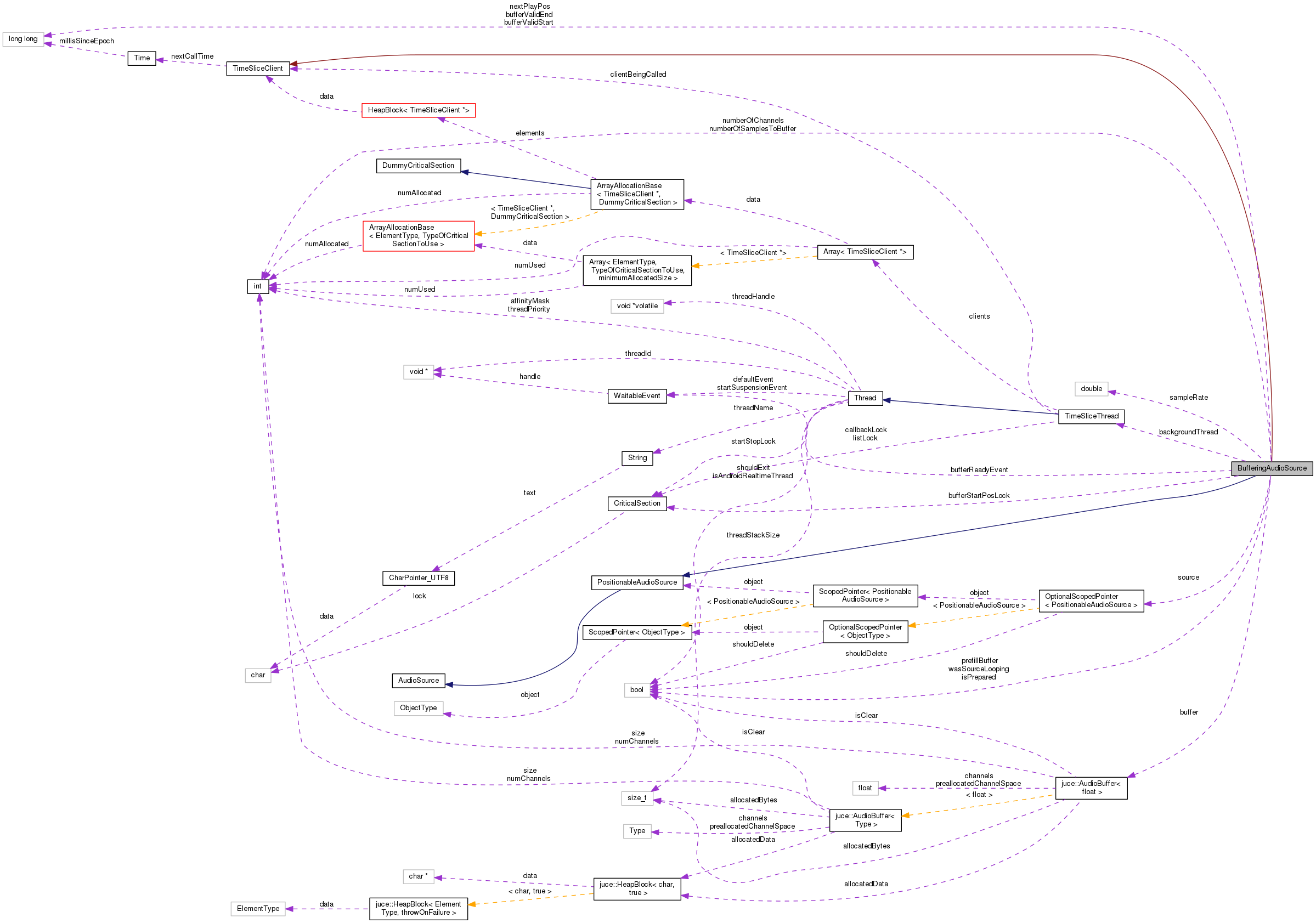This screenshot has width=1316, height=923.
Task: Select the Type template node
Action: coord(637,831)
